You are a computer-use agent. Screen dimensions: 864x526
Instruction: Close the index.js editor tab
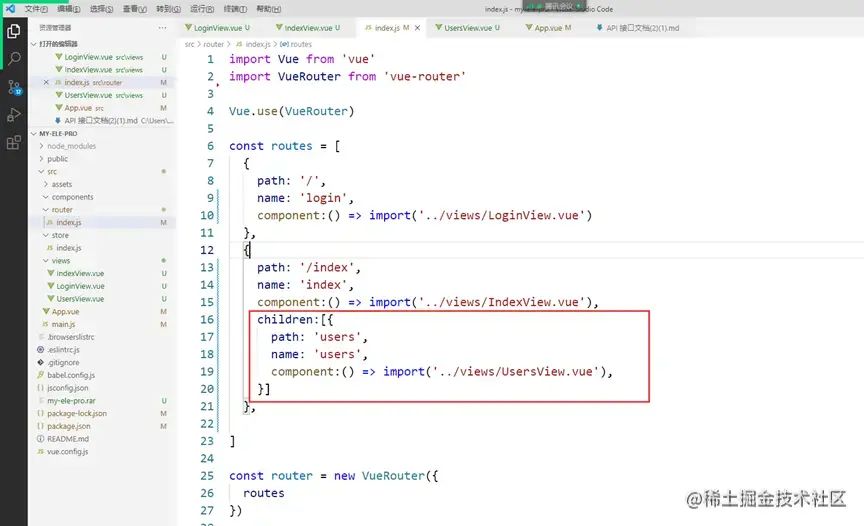tap(417, 28)
